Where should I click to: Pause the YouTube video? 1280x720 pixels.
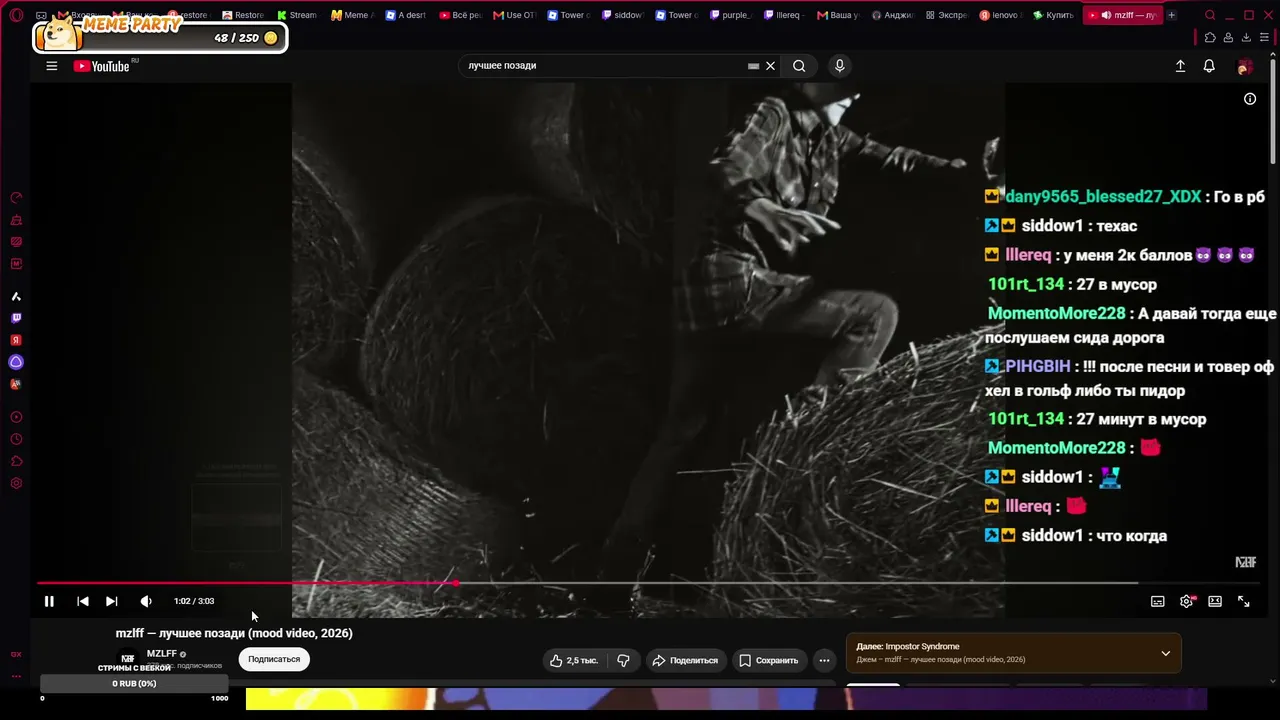pyautogui.click(x=49, y=601)
